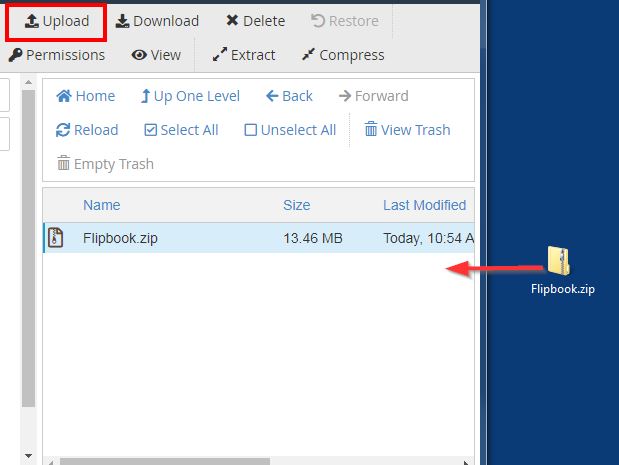Click Empty Trash

click(105, 164)
